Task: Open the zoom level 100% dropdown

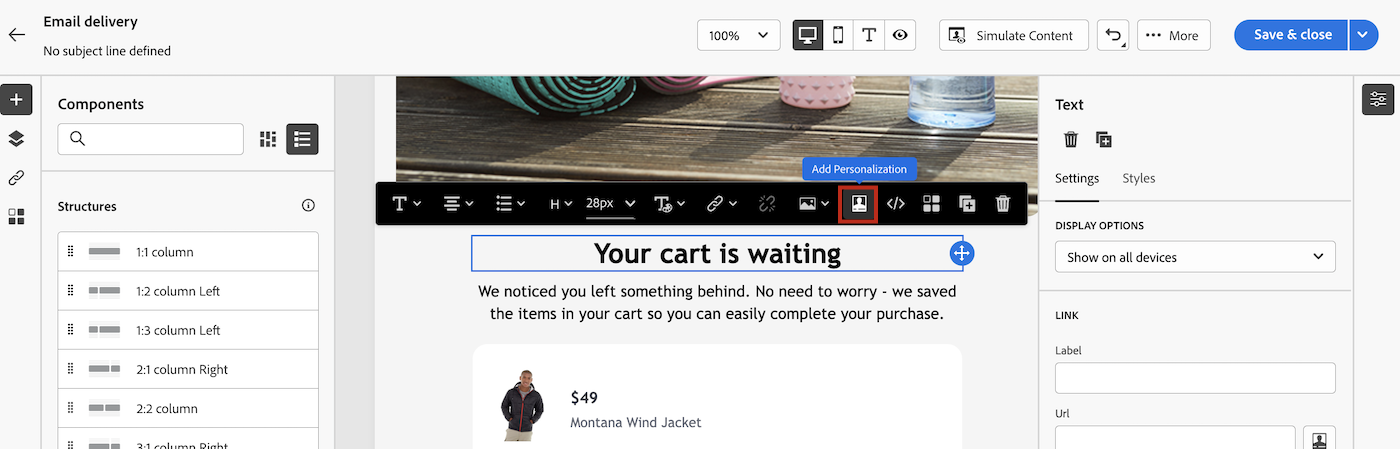Action: tap(739, 35)
